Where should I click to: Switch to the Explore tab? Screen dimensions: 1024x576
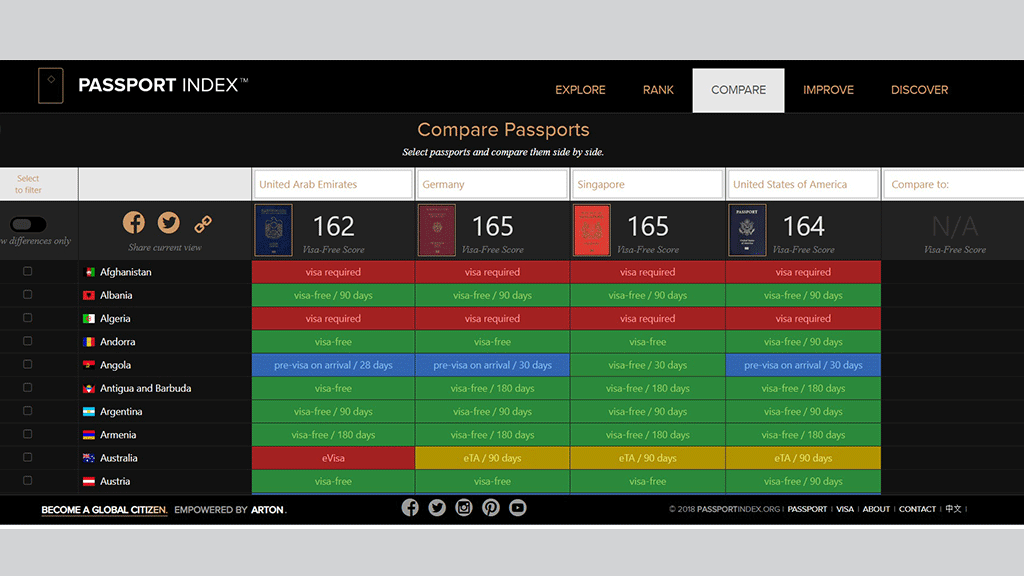click(580, 90)
